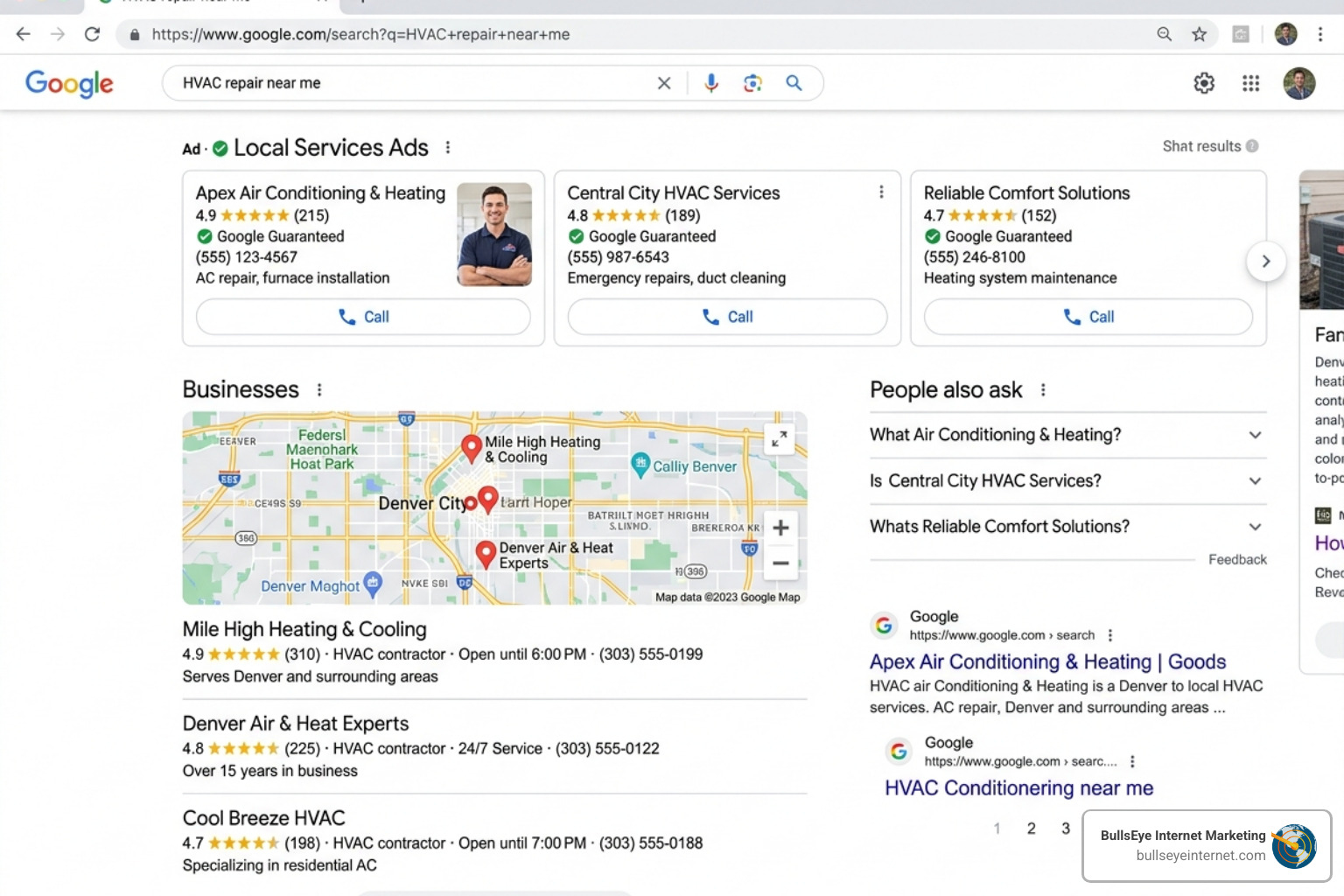Go to results page 3
This screenshot has height=896, width=1344.
click(1066, 828)
